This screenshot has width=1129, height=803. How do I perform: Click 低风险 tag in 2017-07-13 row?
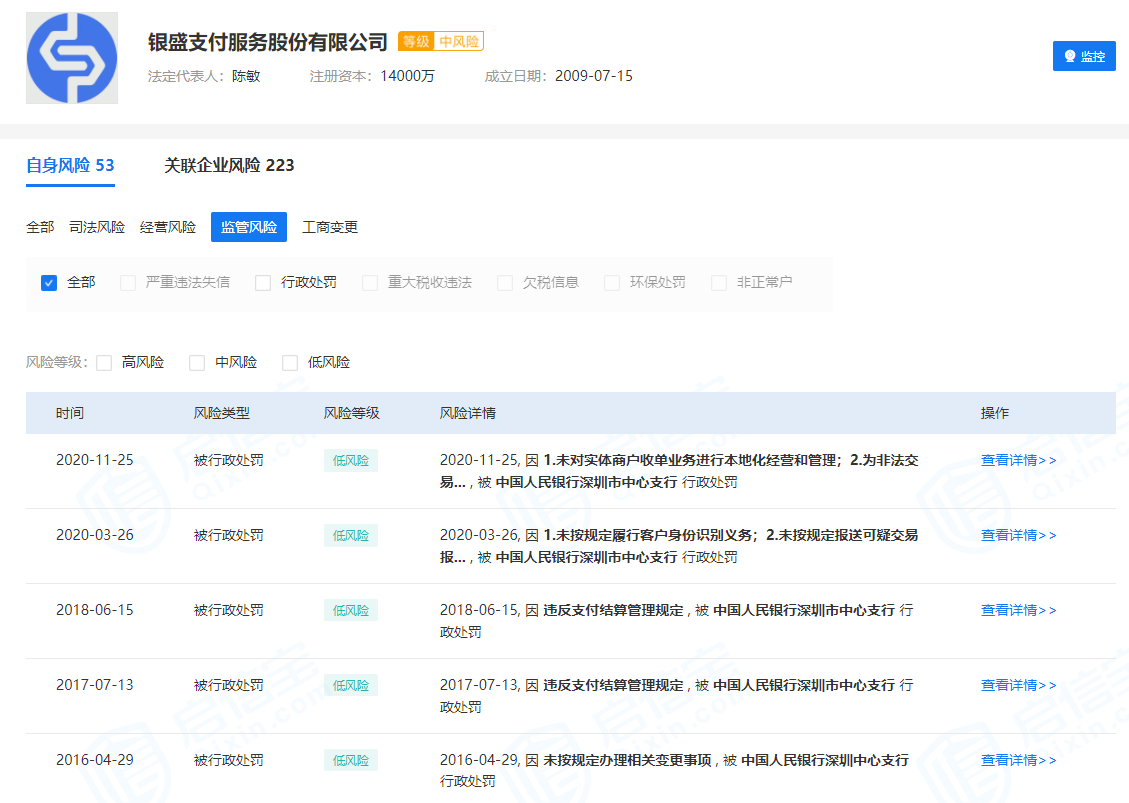[x=351, y=686]
